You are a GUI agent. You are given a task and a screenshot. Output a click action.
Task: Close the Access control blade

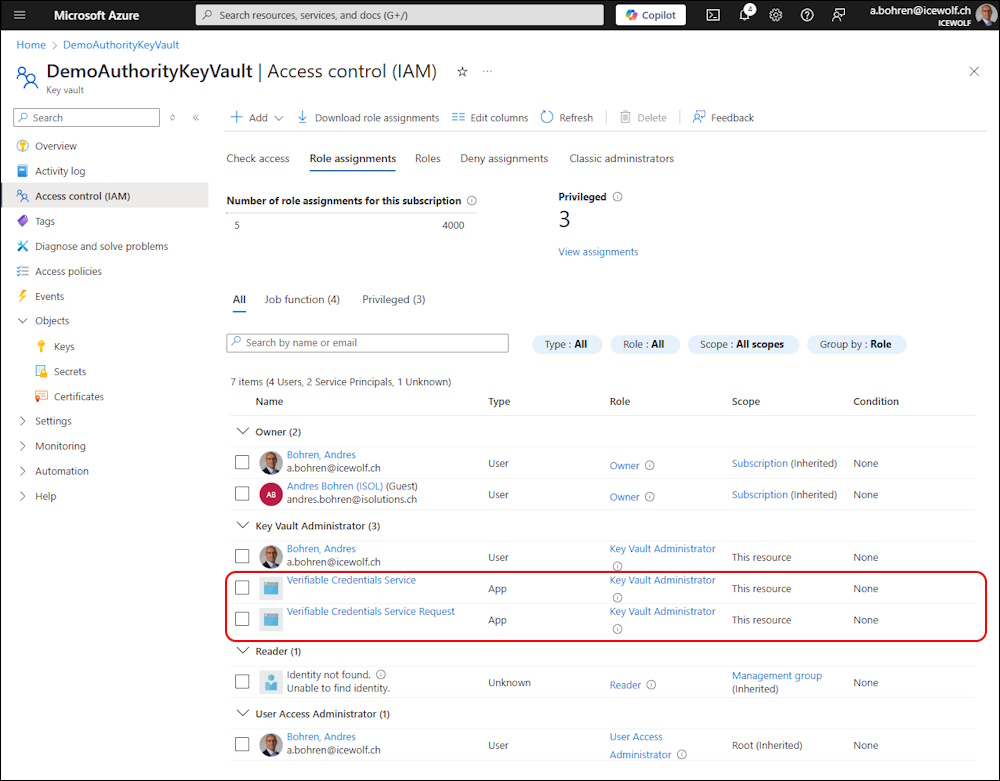974,71
